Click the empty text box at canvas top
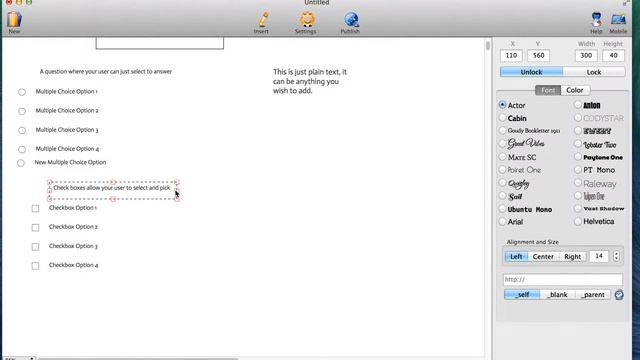 160,43
